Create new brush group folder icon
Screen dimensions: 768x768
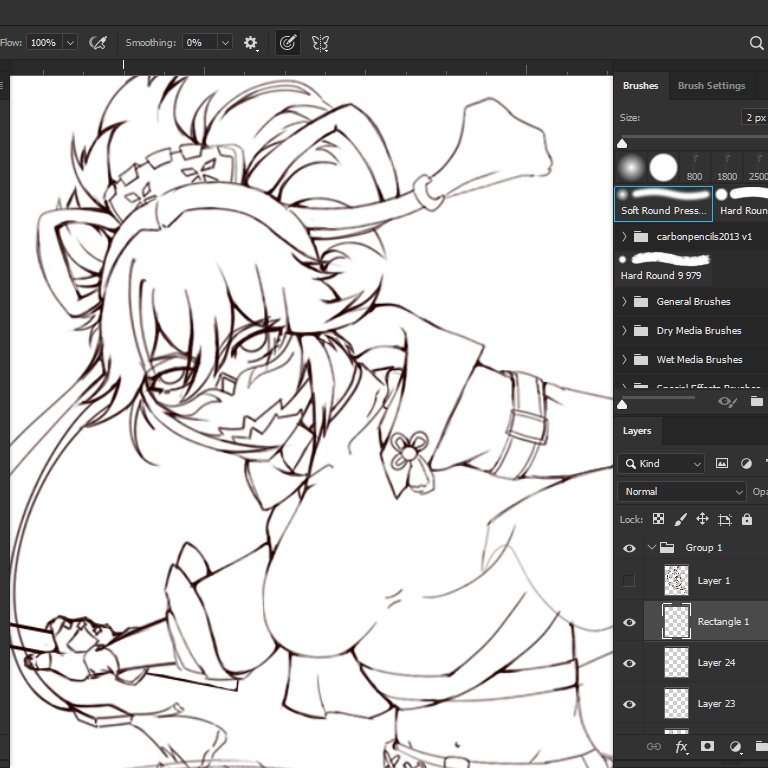coord(757,401)
